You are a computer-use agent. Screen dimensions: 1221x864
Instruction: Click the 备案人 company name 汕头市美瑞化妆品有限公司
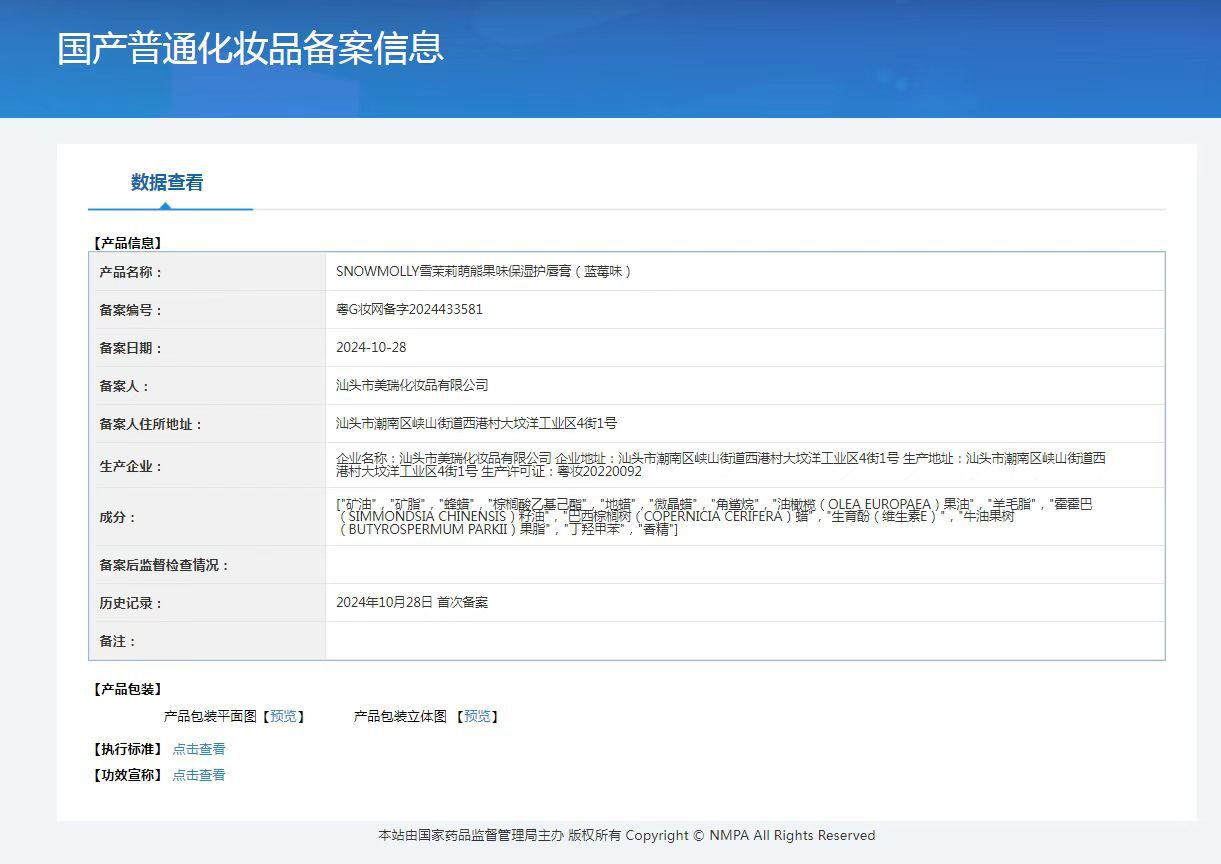(412, 385)
